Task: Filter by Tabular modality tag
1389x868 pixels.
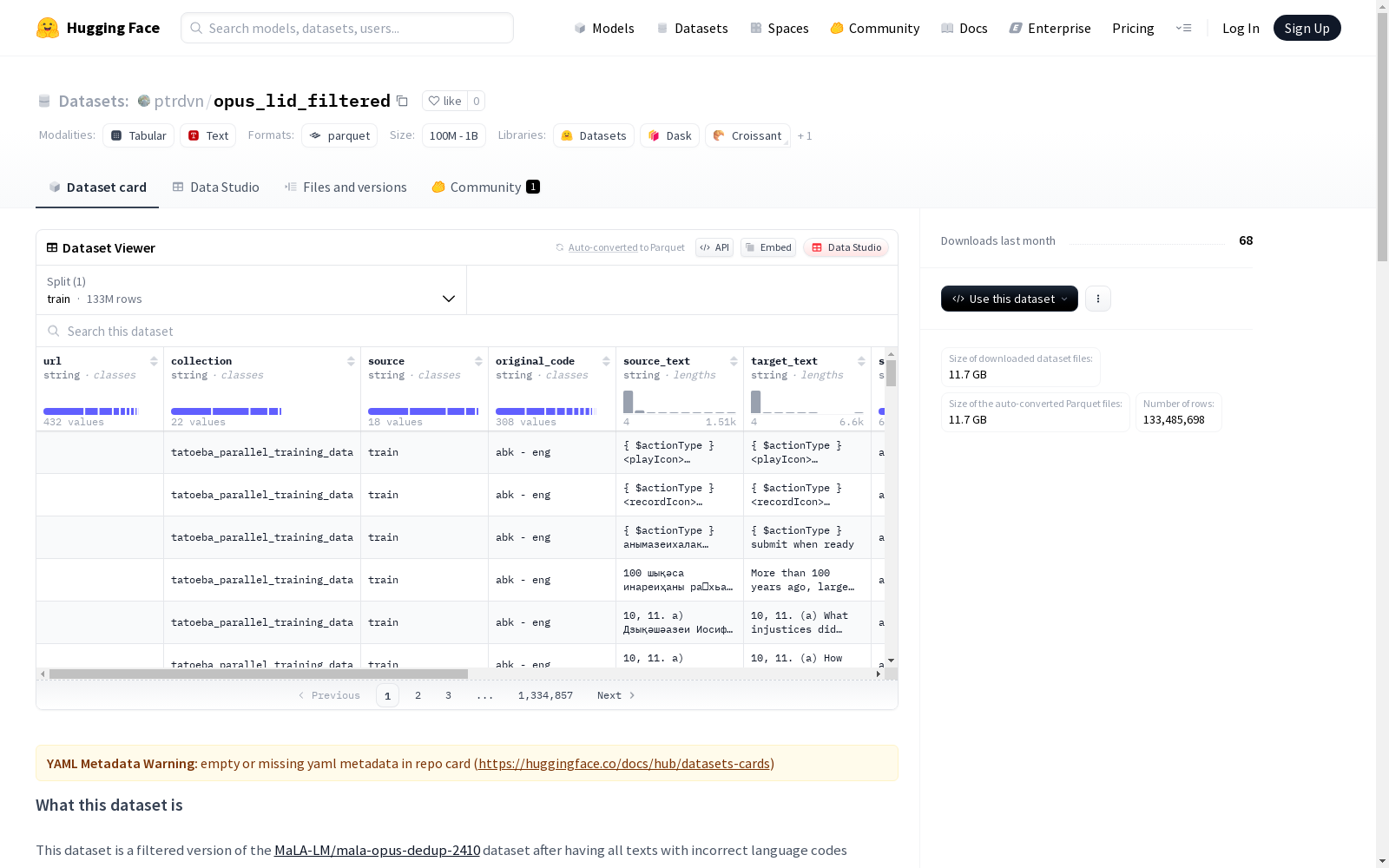Action: [139, 135]
